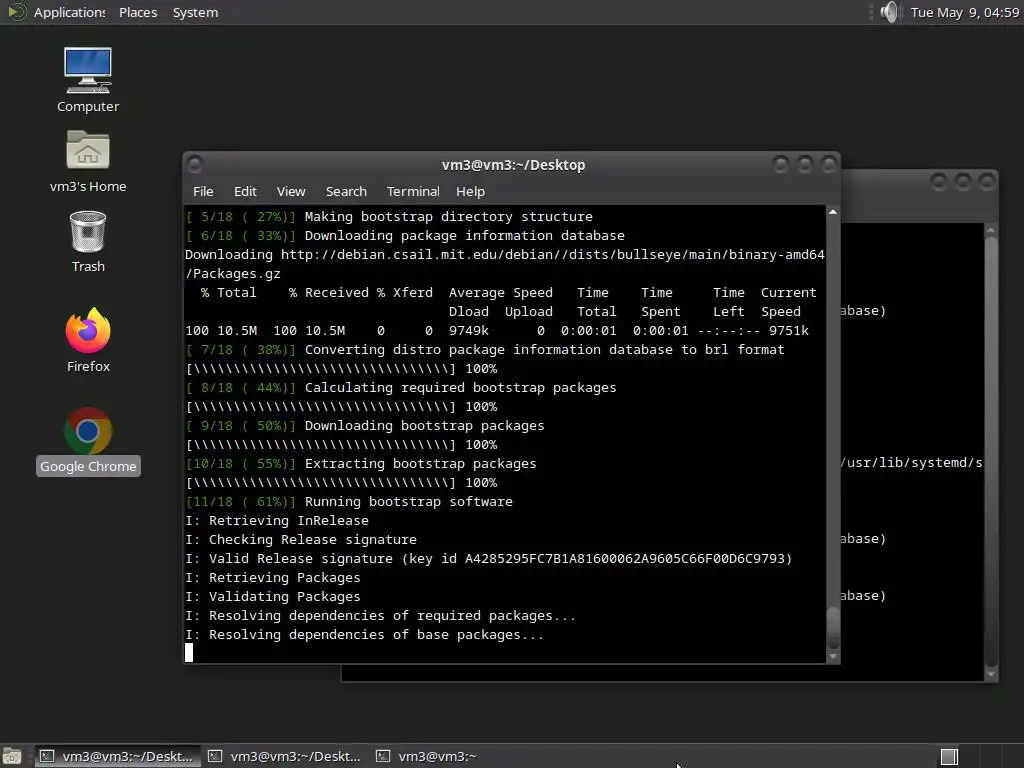Click the background terminal's scrollbar down arrow
The image size is (1024, 768).
click(x=991, y=674)
